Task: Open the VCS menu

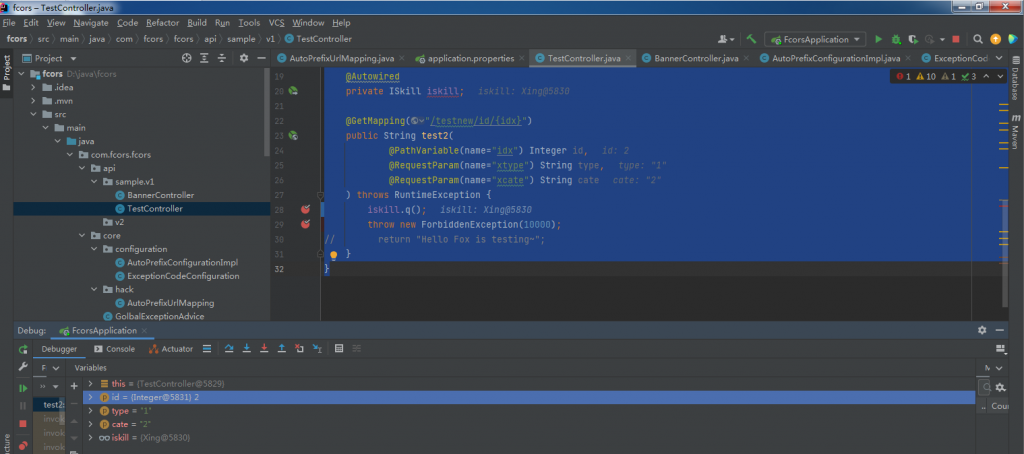Action: tap(277, 22)
